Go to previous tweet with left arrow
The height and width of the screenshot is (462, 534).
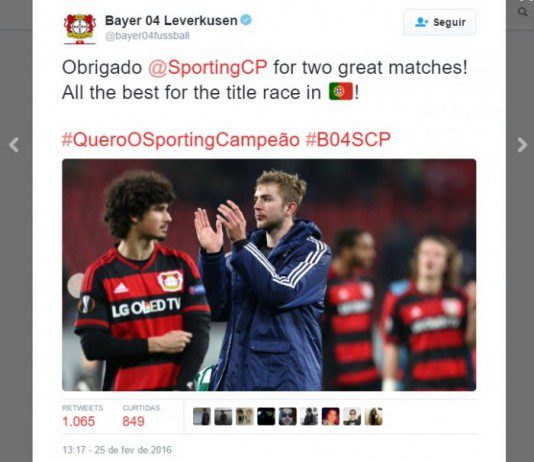[x=14, y=145]
